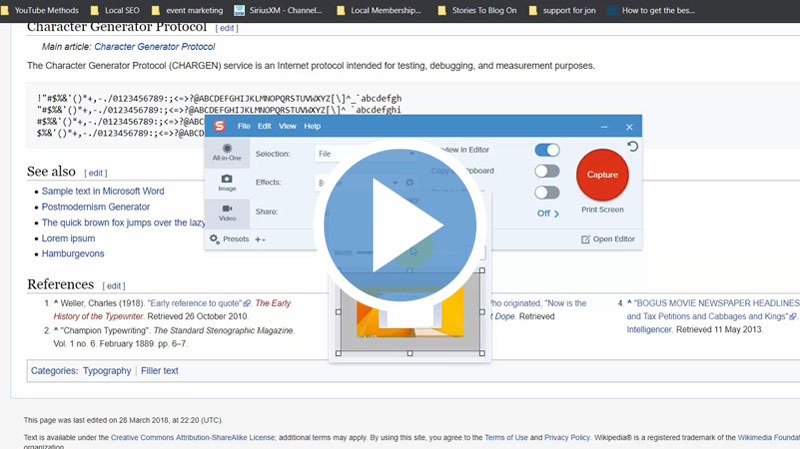Open the Presets gear panel
This screenshot has width=800, height=449.
(x=229, y=239)
